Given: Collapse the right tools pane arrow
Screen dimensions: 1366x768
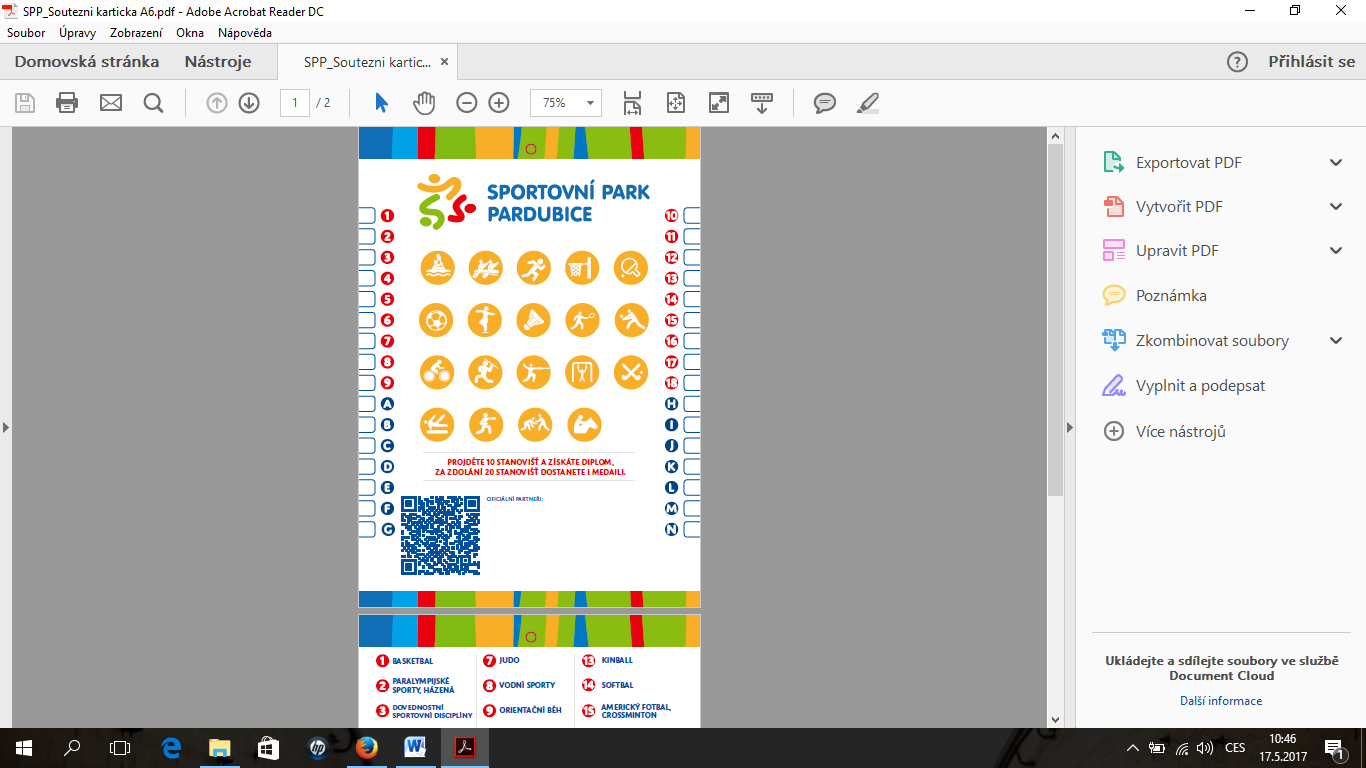Looking at the screenshot, I should coord(1070,427).
